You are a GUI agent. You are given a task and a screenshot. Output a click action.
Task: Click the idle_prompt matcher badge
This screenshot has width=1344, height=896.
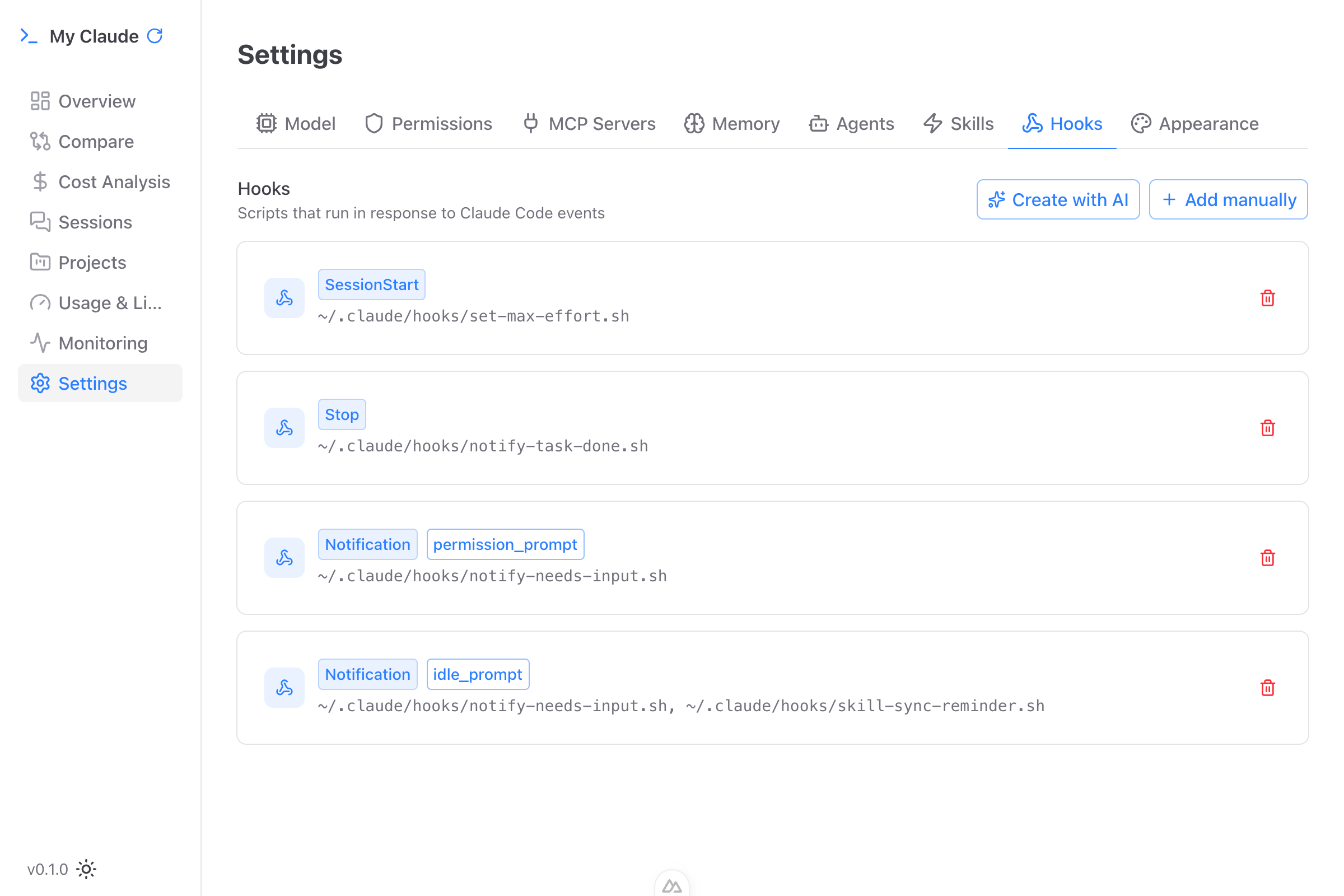pos(478,674)
